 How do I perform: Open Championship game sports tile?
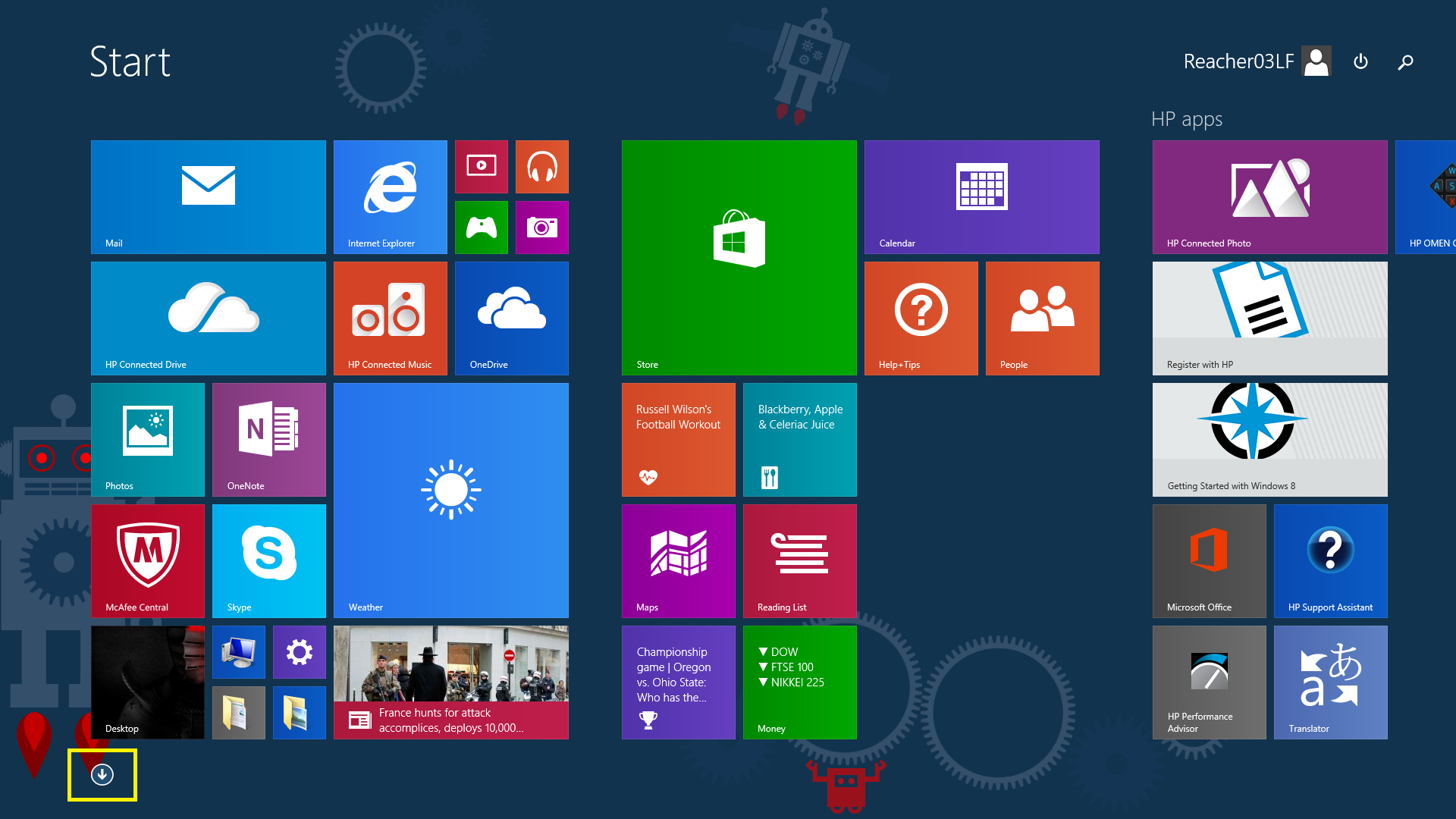coord(679,682)
